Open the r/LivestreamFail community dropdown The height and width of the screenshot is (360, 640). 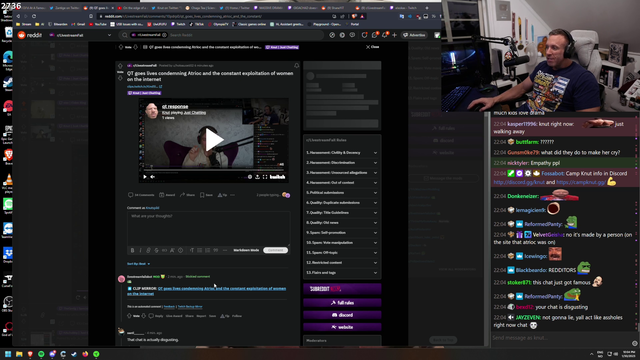point(80,35)
